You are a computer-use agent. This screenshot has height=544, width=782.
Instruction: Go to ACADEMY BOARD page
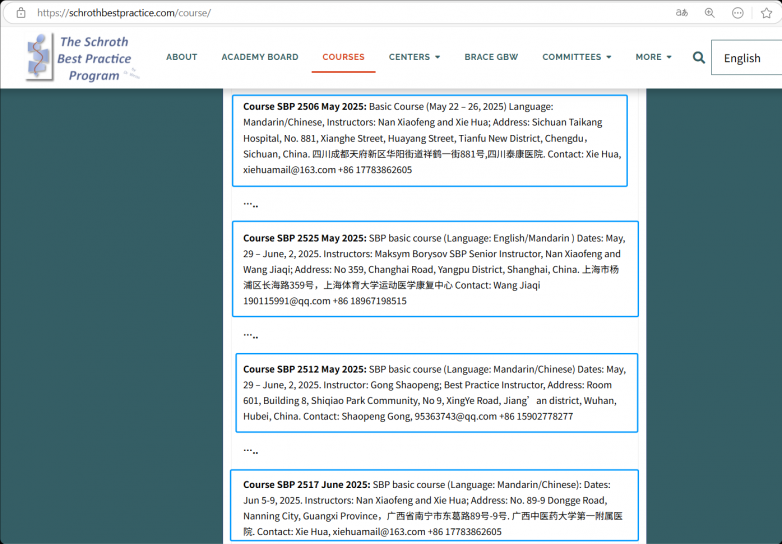[x=260, y=57]
